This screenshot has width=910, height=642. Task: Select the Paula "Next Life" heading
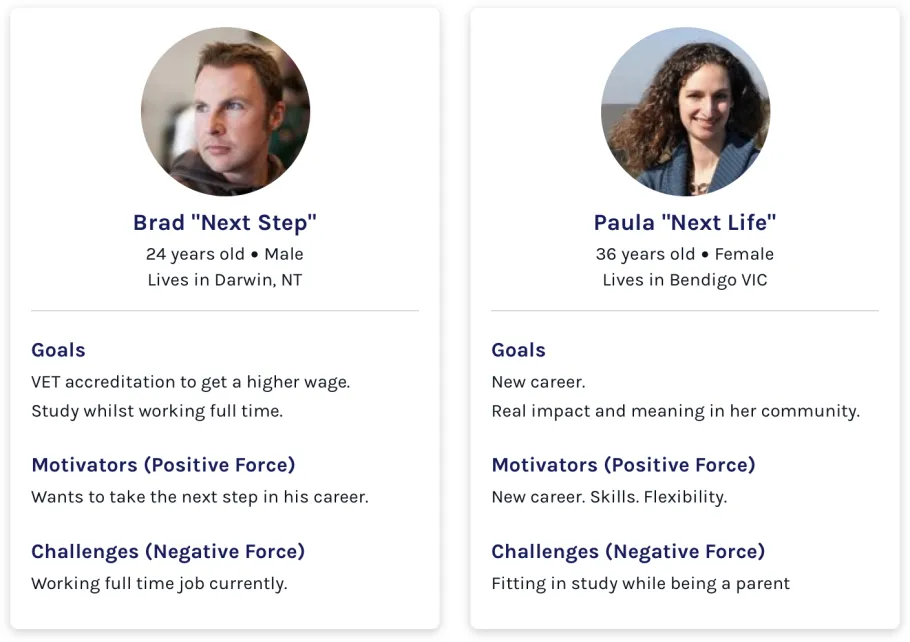pos(685,223)
